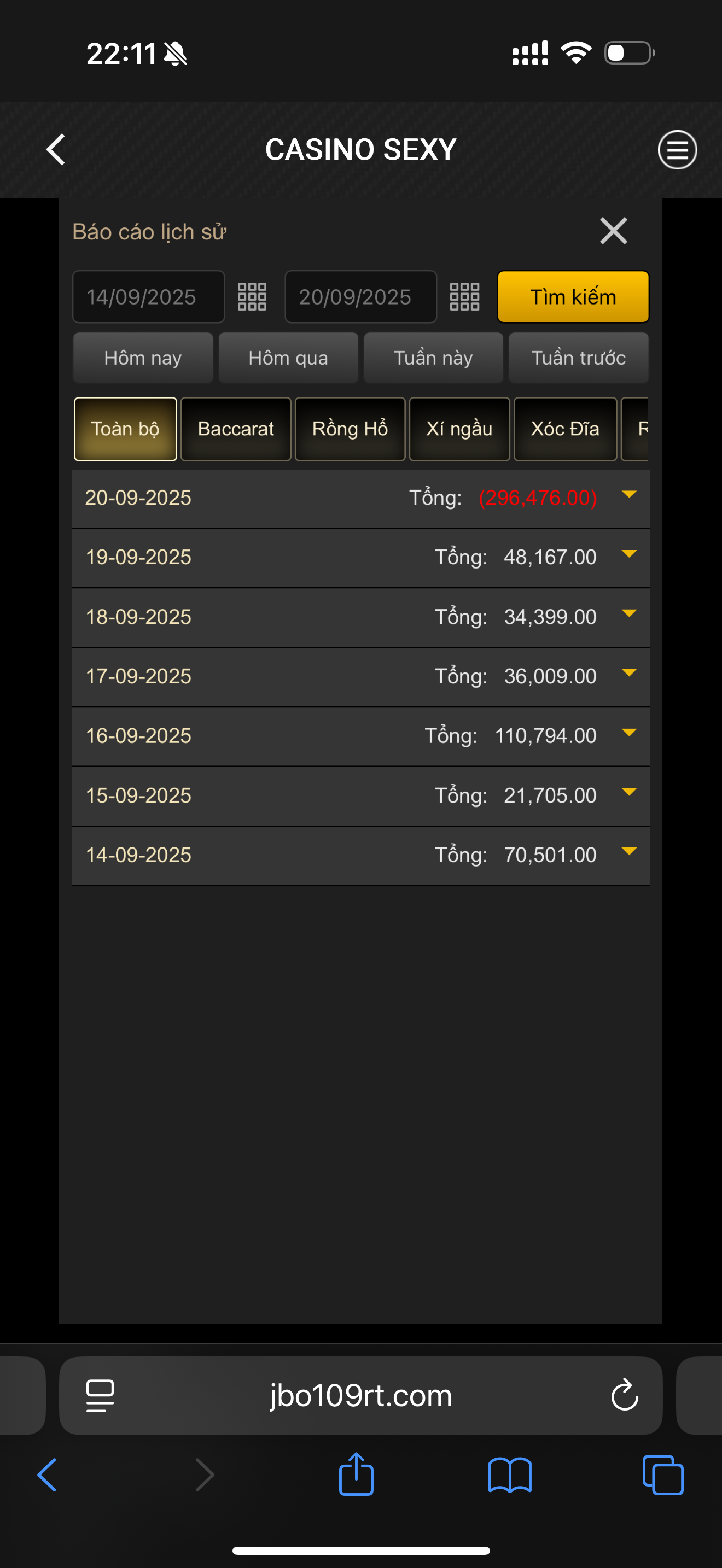Image resolution: width=722 pixels, height=1568 pixels.
Task: Close the Báo cáo lịch sử panel
Action: 613,231
